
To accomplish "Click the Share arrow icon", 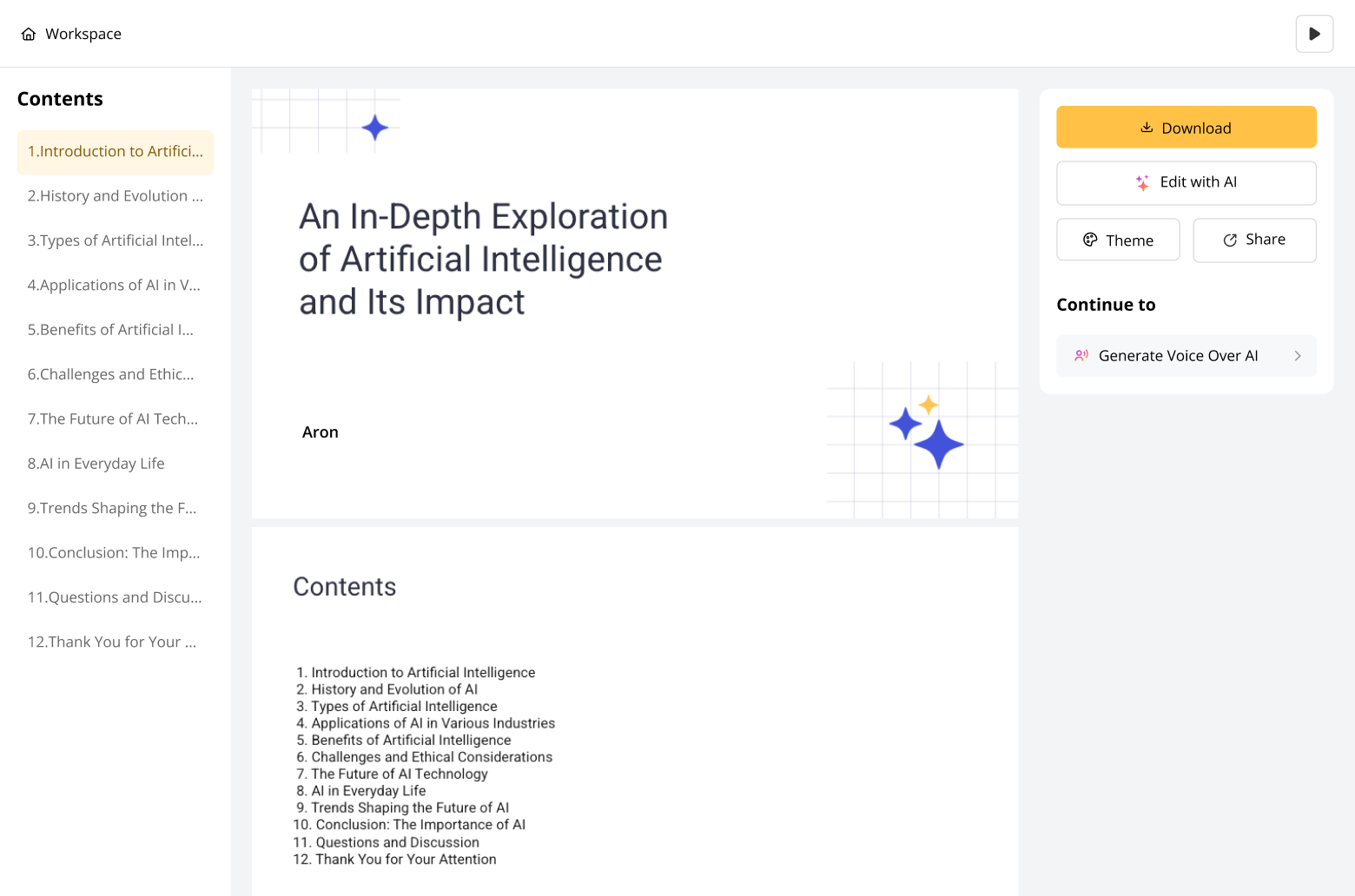I will pyautogui.click(x=1230, y=240).
